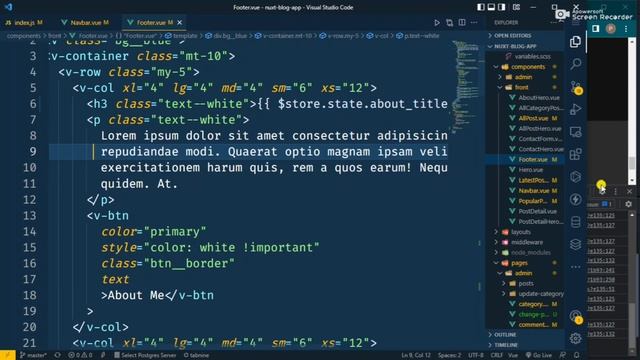
Task: Click the browser window's vertical scrollbar thumb
Action: point(632,162)
